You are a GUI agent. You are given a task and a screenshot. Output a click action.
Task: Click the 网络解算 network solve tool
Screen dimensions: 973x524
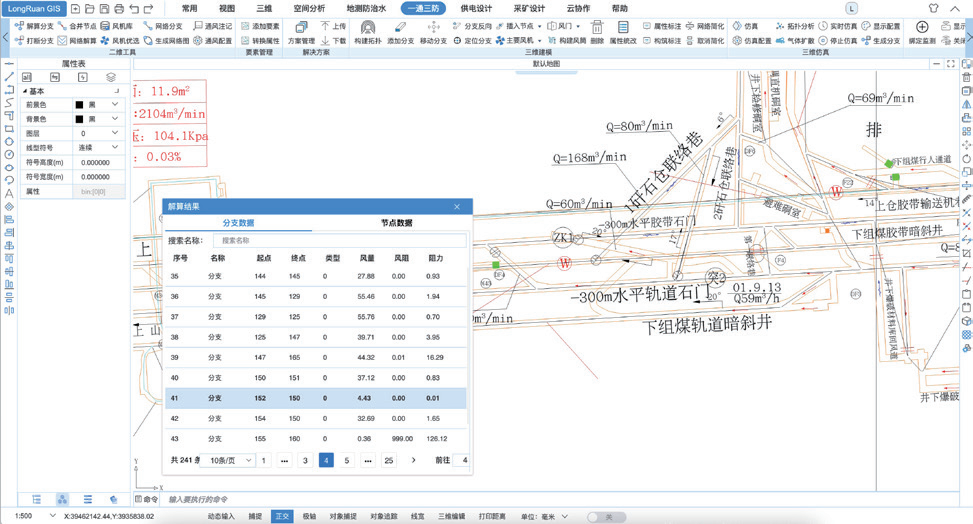77,40
